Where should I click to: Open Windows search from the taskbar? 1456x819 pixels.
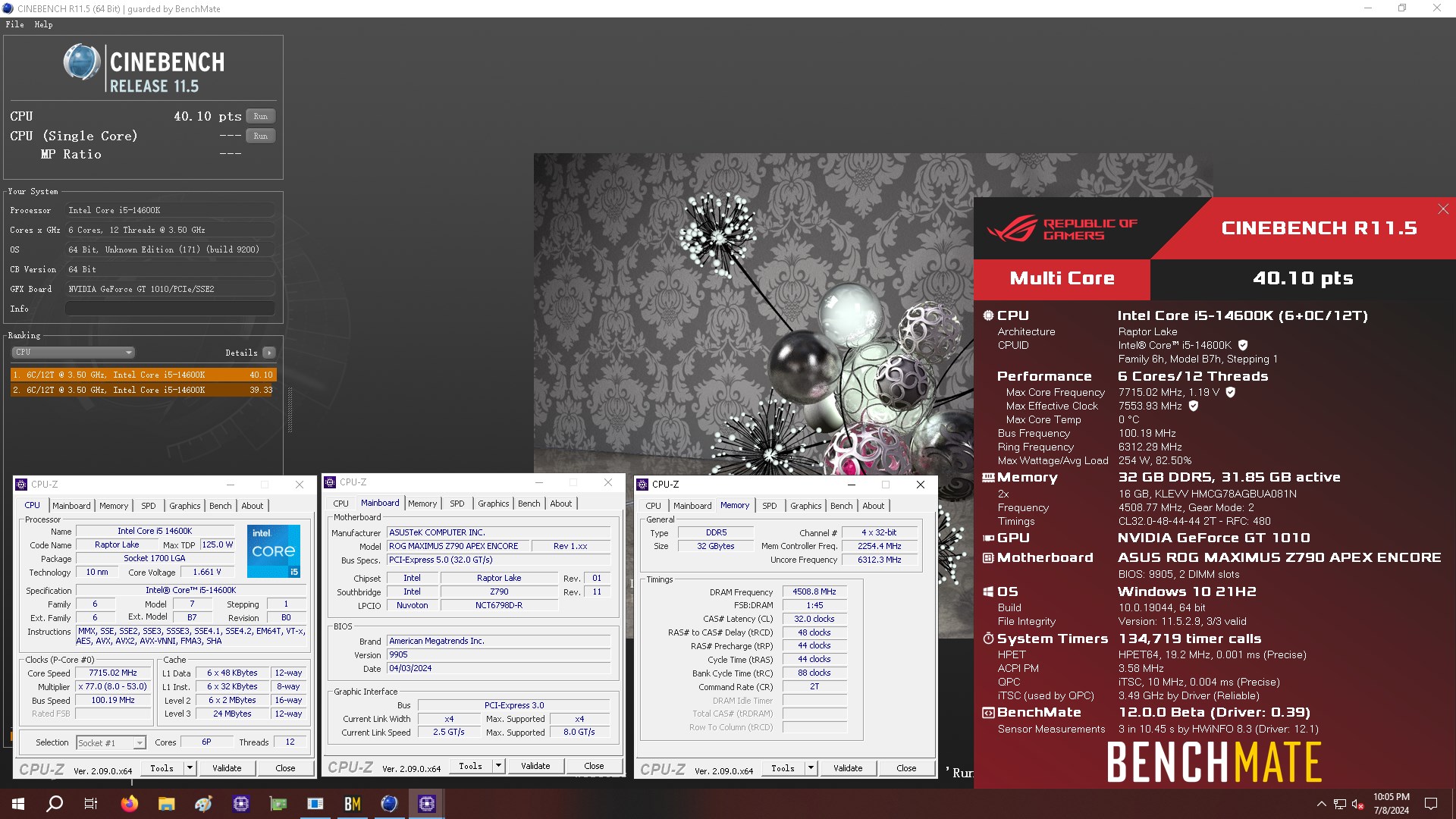point(55,804)
